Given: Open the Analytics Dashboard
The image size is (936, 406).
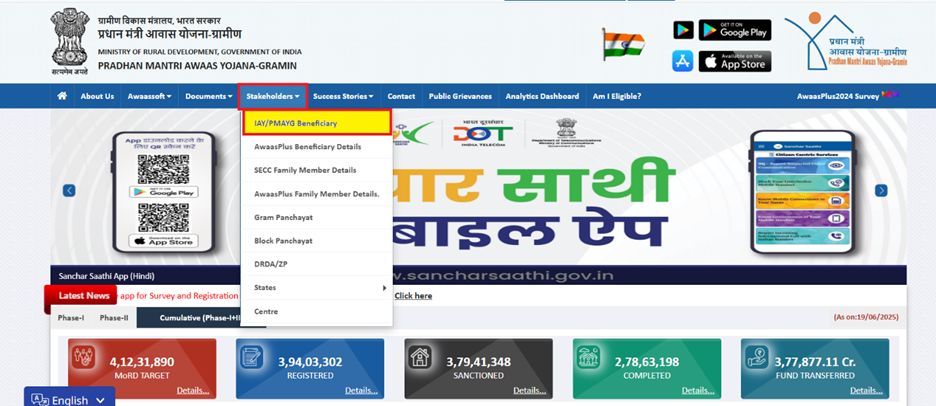Looking at the screenshot, I should click(542, 96).
